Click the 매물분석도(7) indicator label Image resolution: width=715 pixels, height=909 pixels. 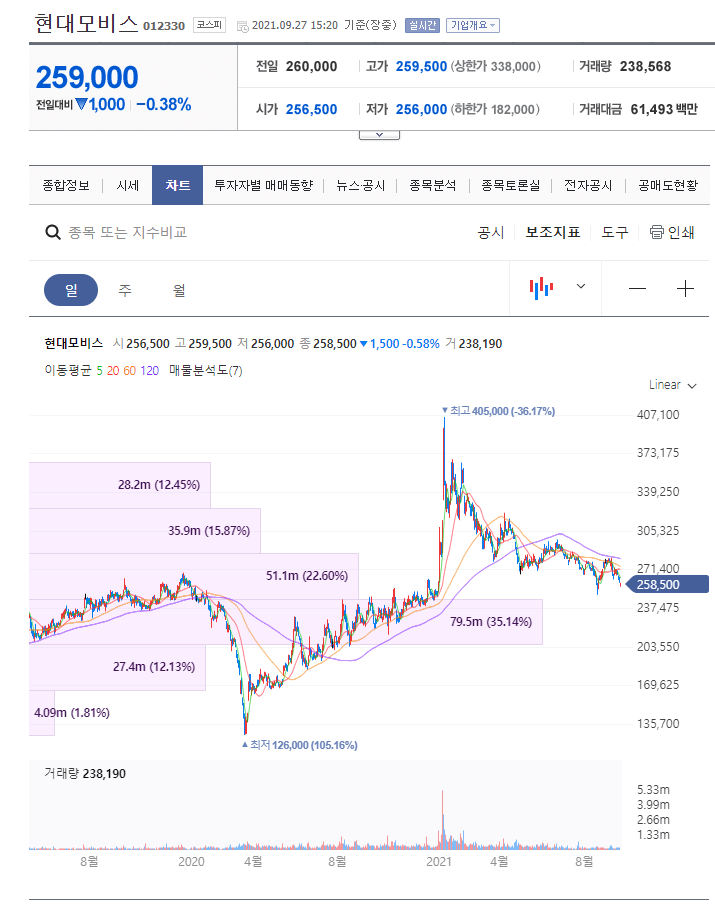(x=206, y=371)
